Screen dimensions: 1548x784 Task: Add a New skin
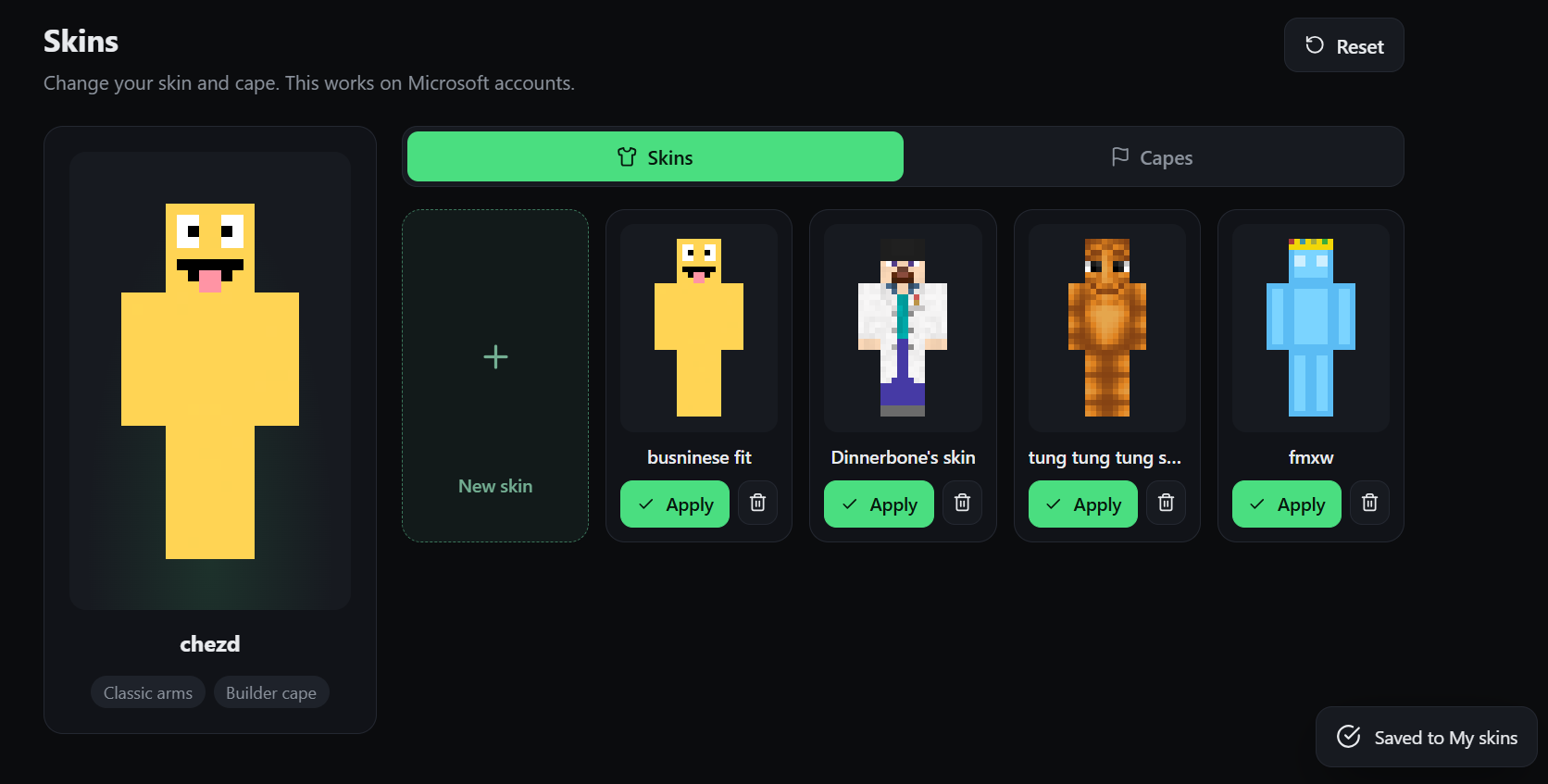pos(495,376)
